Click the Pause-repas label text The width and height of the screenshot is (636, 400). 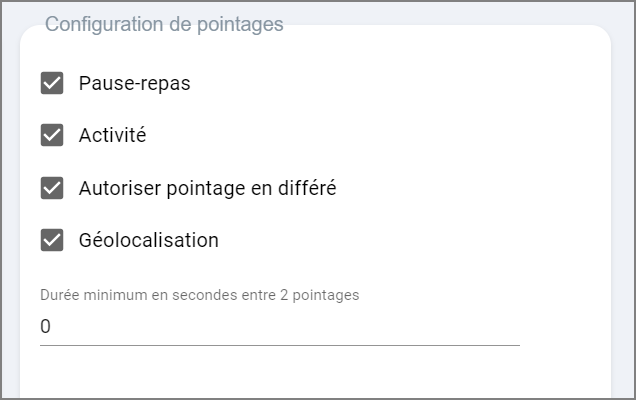[134, 83]
